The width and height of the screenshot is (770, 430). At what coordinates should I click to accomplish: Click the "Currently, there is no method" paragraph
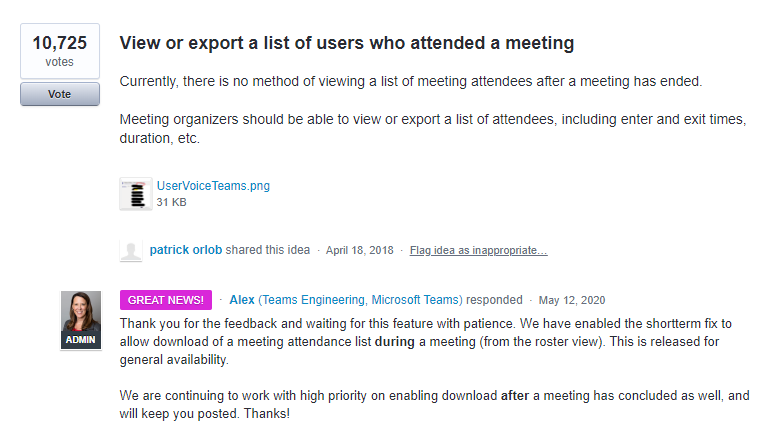pyautogui.click(x=411, y=81)
